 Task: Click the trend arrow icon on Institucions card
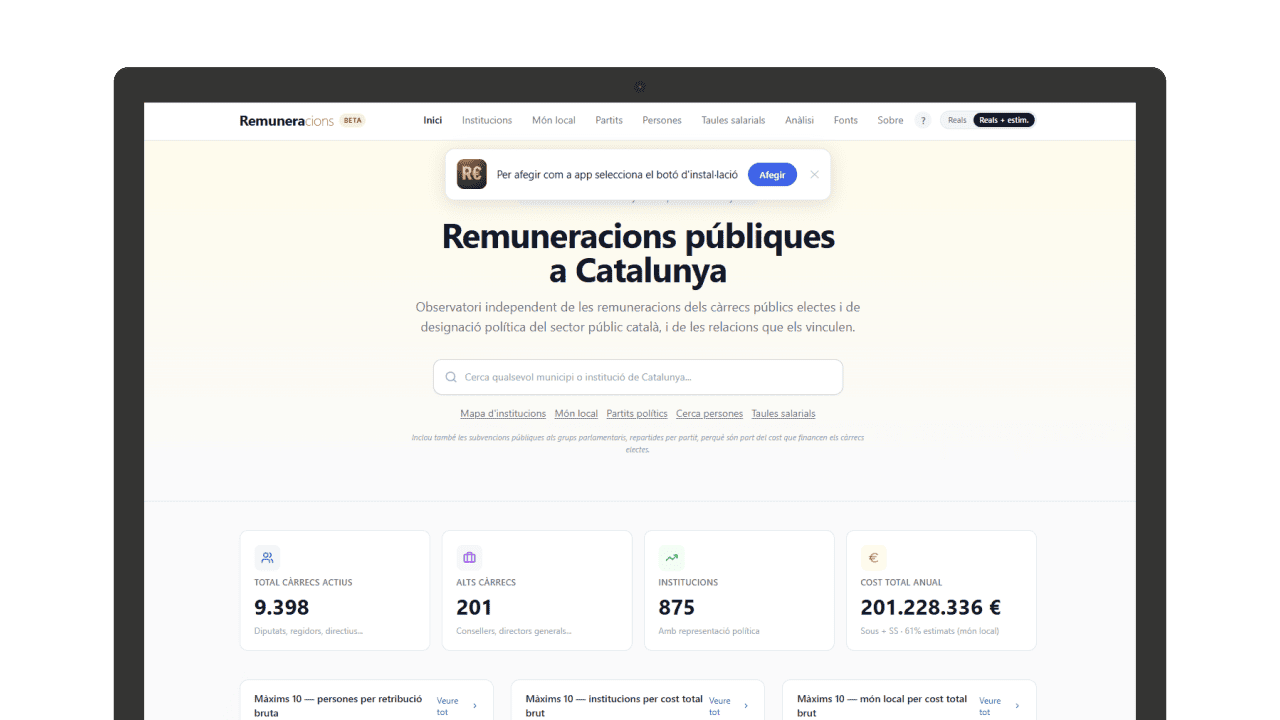coord(671,558)
